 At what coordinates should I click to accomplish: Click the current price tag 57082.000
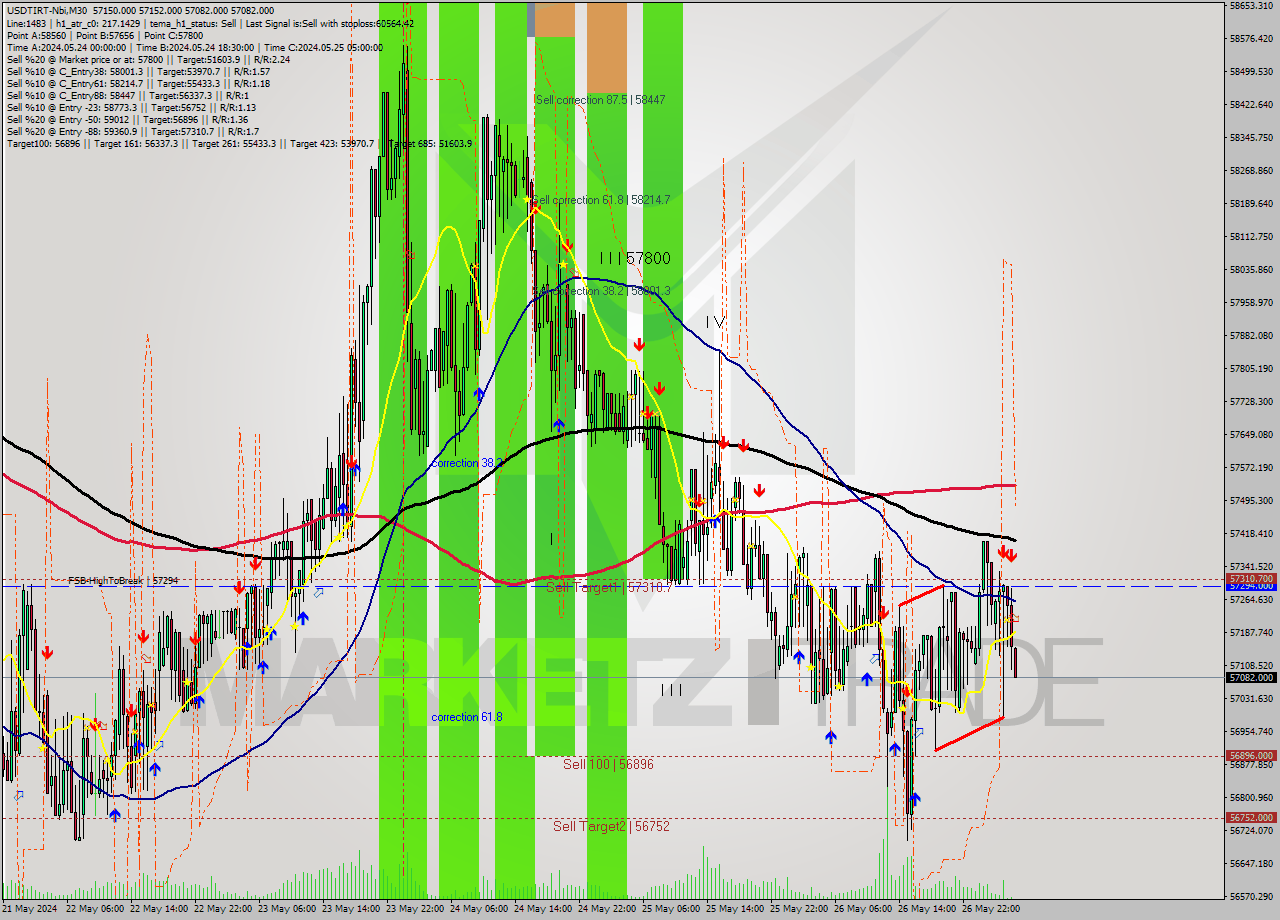(x=1250, y=677)
